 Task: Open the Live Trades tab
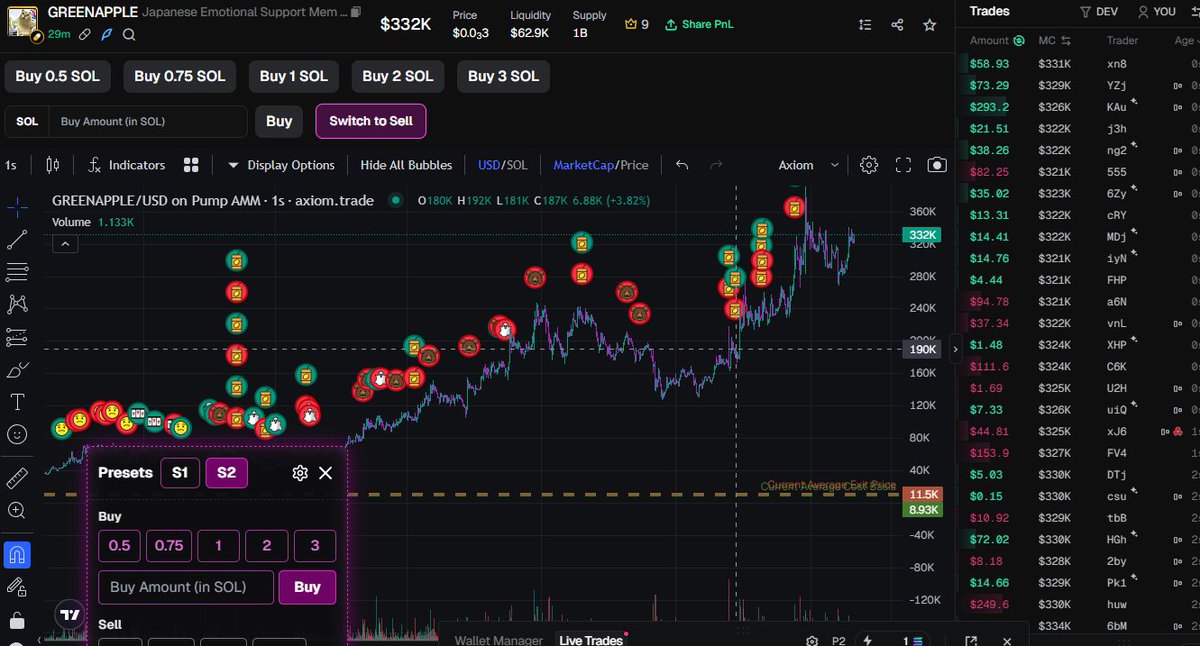click(x=592, y=639)
